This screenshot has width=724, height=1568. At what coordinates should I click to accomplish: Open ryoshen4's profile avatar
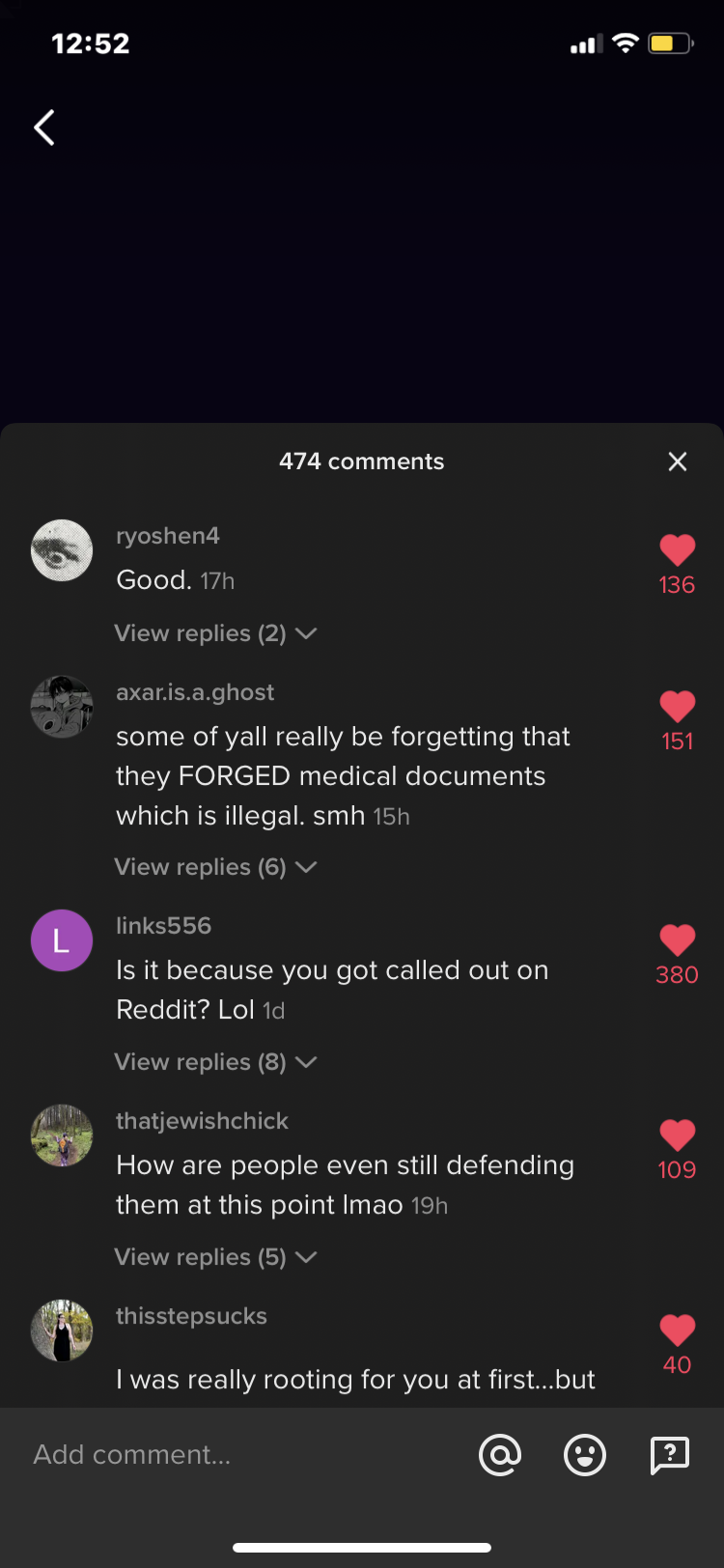[62, 550]
